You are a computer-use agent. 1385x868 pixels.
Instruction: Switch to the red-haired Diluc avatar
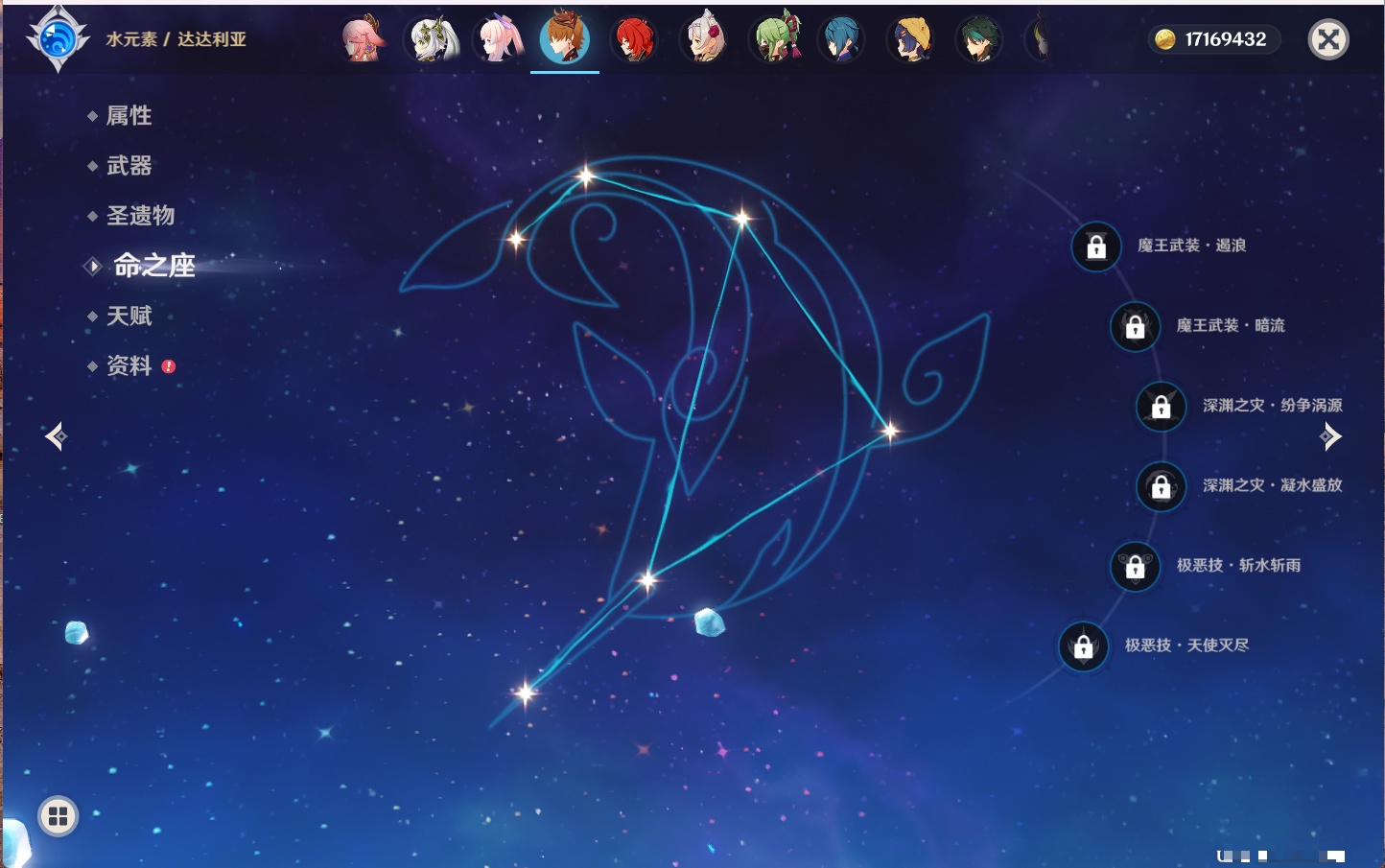click(634, 39)
